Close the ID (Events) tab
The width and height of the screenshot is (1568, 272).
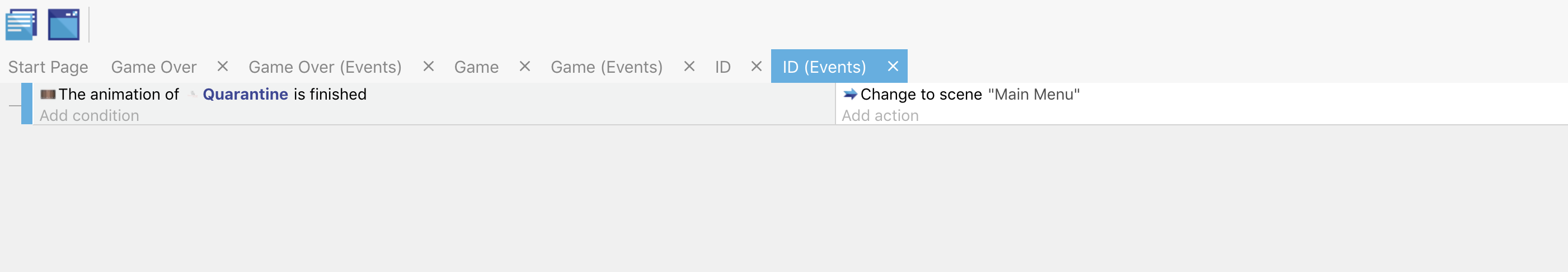(x=893, y=67)
